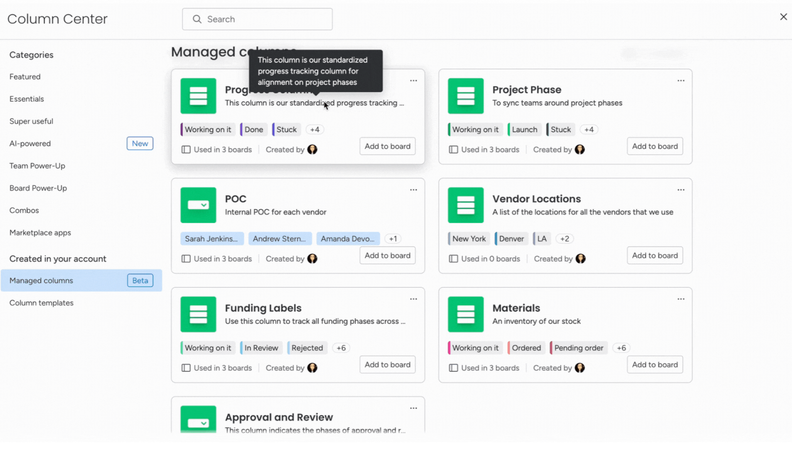Click the POC dropdown-type column icon

[x=198, y=205]
